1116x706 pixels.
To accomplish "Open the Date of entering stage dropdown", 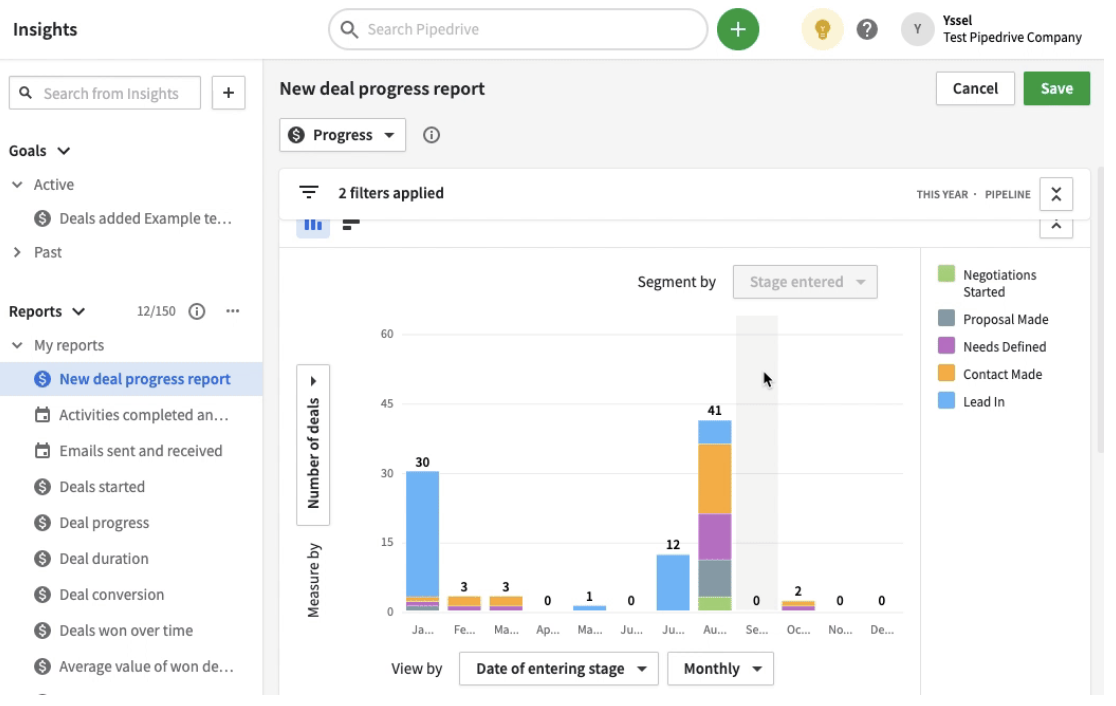I will coord(558,668).
